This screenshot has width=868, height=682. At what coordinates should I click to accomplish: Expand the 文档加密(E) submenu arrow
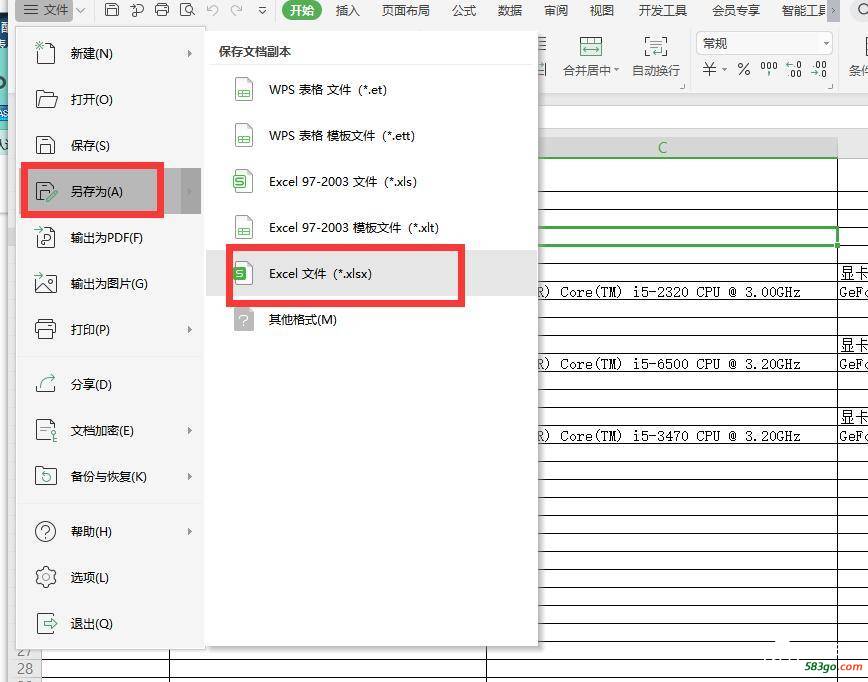189,431
